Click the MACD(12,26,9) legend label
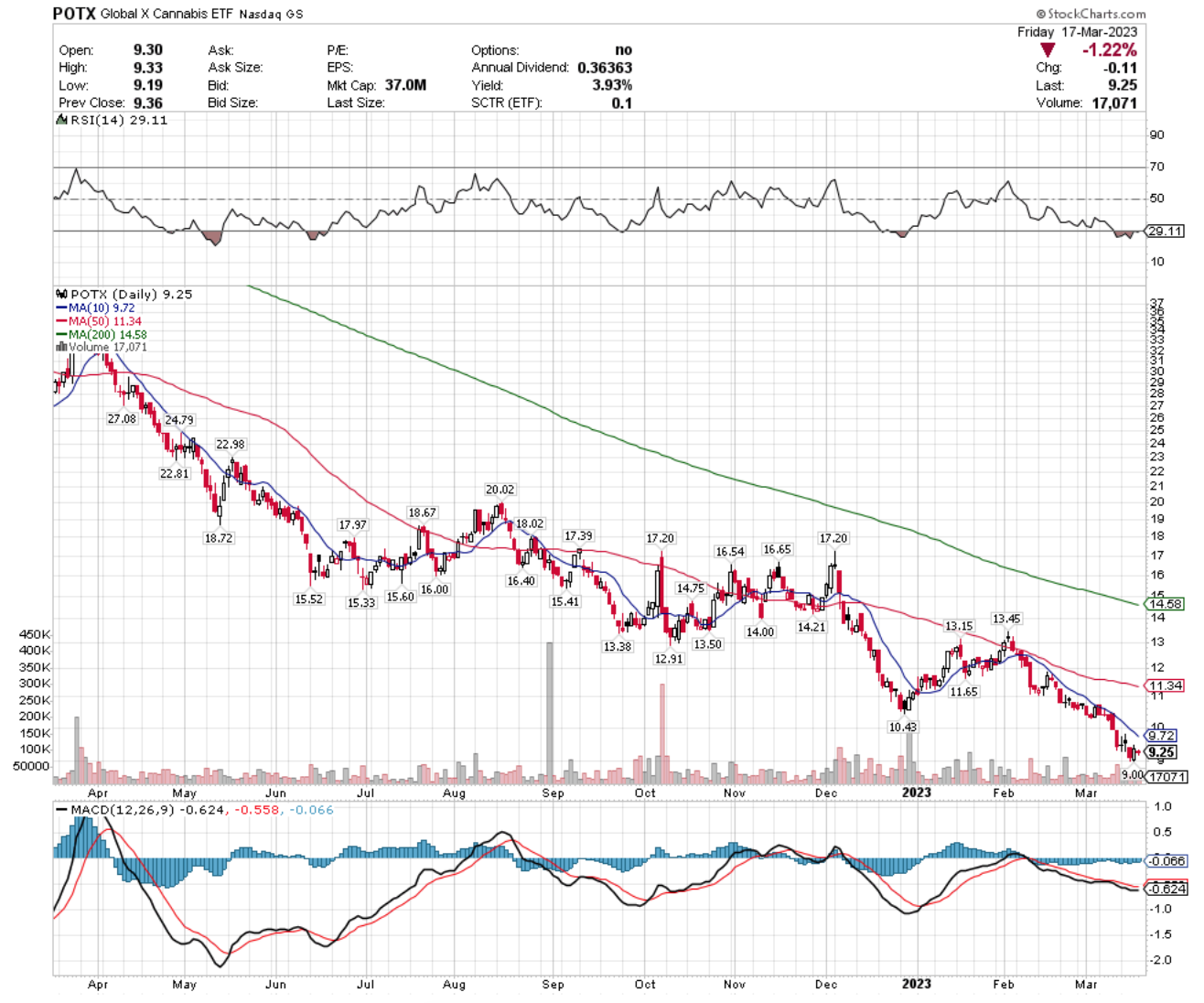 pos(125,810)
